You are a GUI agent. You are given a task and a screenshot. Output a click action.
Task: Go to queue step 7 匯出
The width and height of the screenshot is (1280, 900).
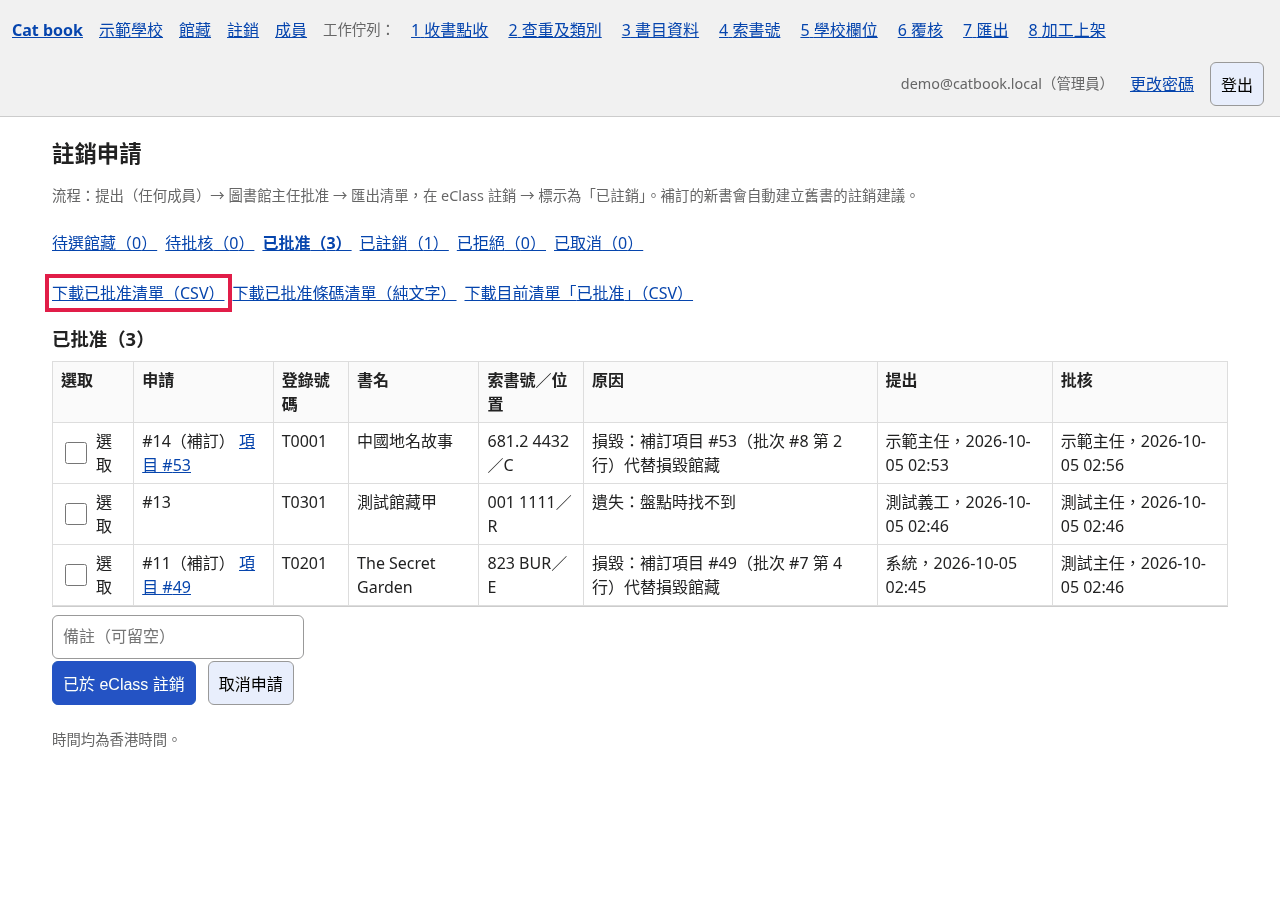click(x=986, y=30)
